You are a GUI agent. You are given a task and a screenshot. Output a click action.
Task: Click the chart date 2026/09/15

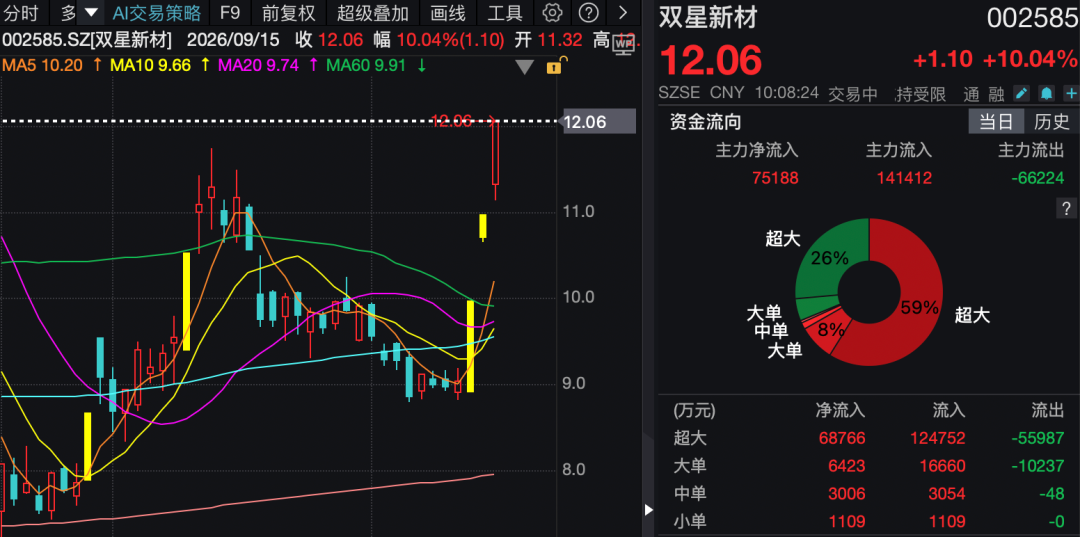[x=231, y=40]
